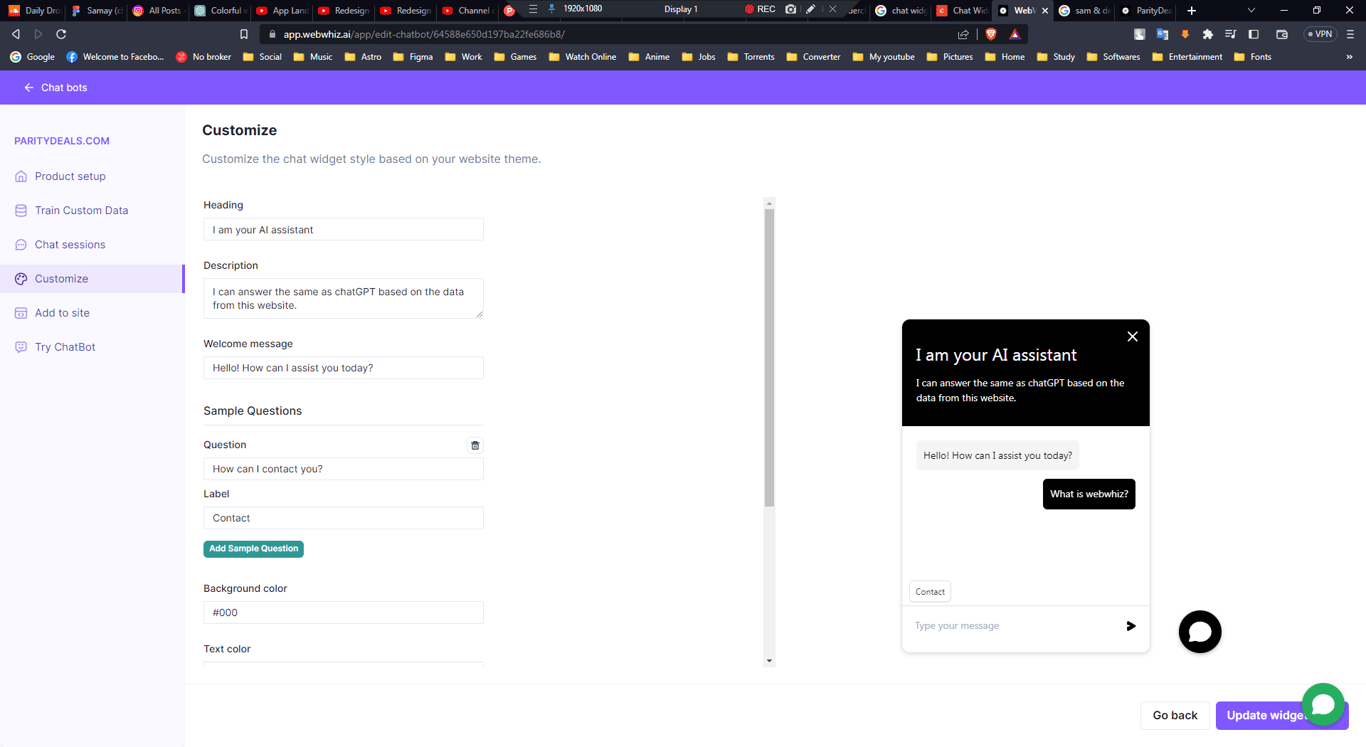Image resolution: width=1366 pixels, height=747 pixels.
Task: Open the black chat launcher bubble icon
Action: [1199, 631]
